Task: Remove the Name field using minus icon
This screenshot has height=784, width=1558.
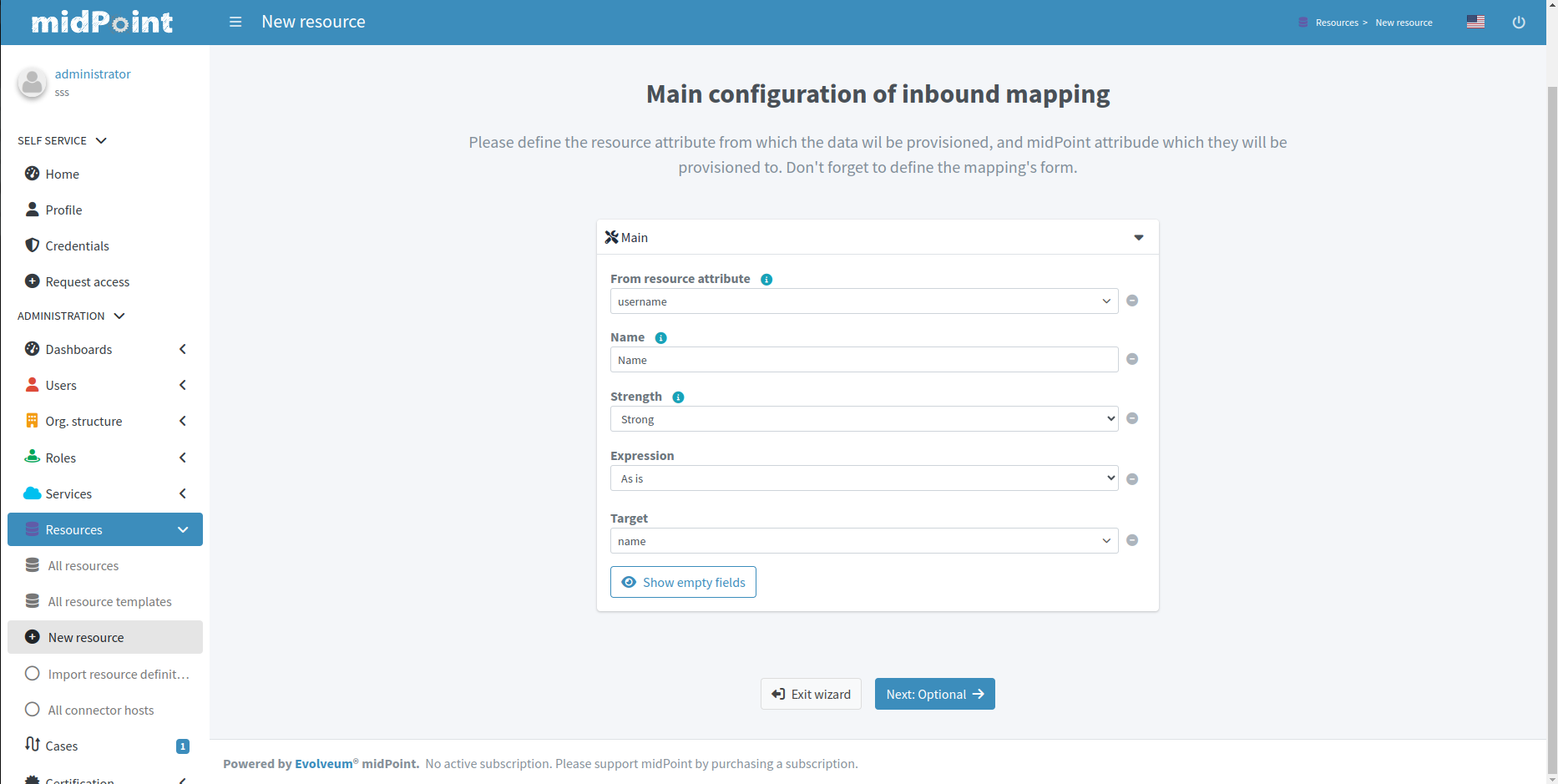Action: (1132, 359)
